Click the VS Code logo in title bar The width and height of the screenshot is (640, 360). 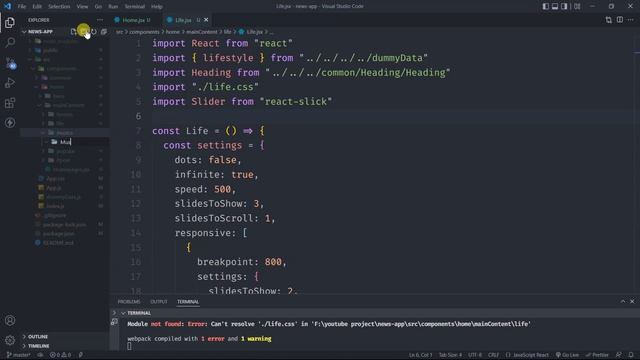[7, 6]
